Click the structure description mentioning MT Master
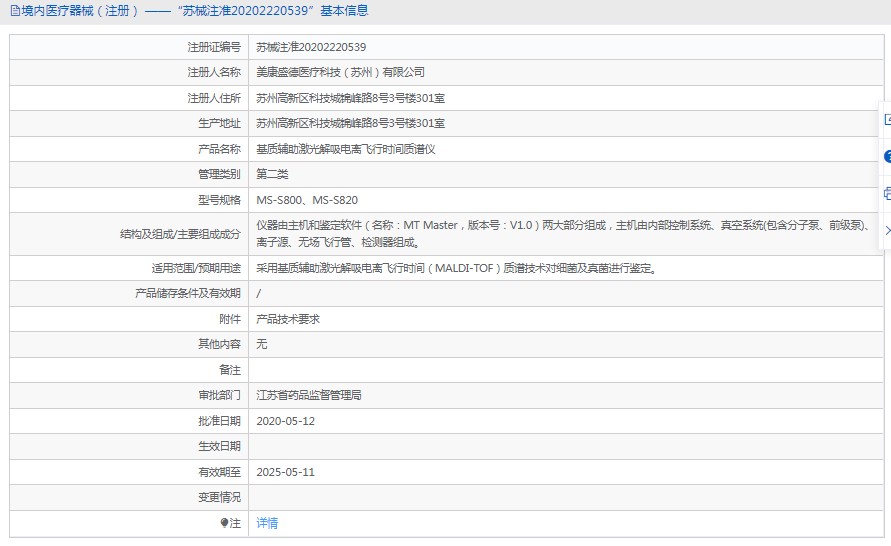Screen dimensions: 891x546 click(564, 234)
